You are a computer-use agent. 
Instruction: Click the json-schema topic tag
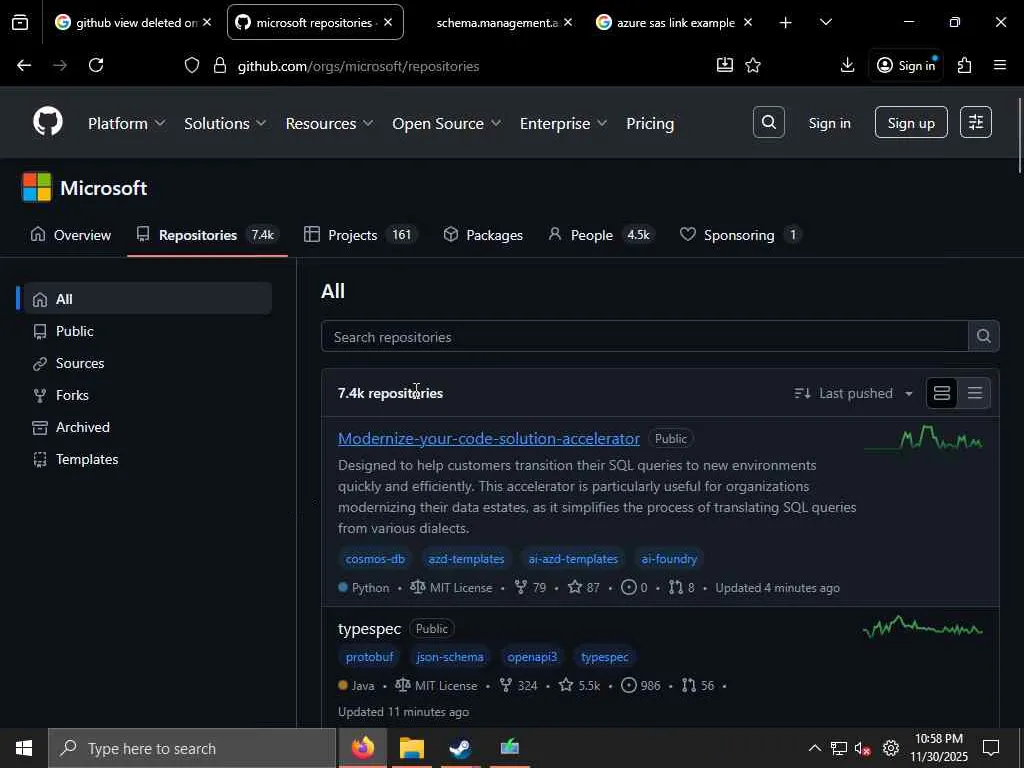pyautogui.click(x=450, y=657)
